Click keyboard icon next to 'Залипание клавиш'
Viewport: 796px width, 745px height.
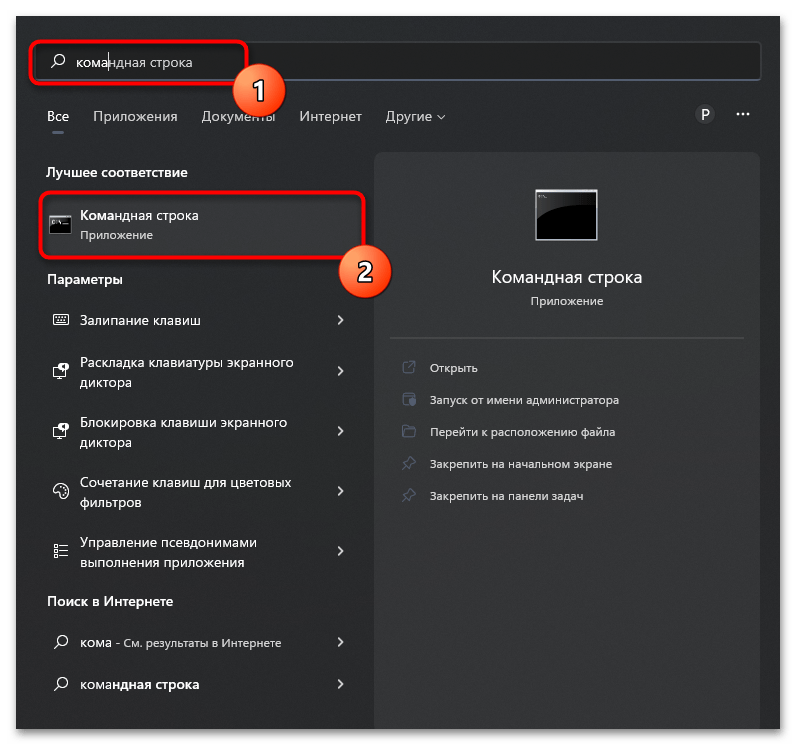61,320
